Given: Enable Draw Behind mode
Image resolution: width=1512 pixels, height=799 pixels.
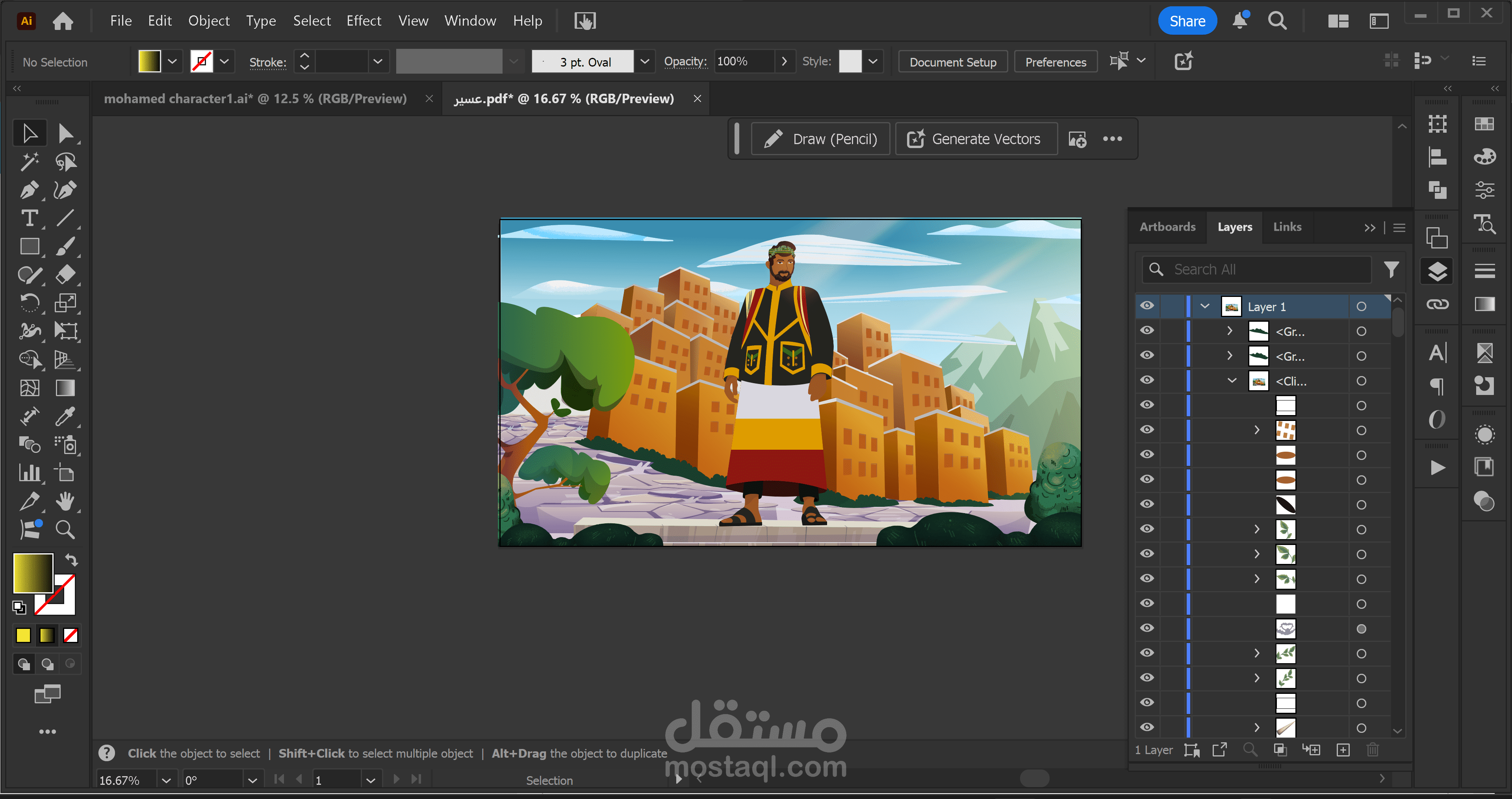Looking at the screenshot, I should click(47, 664).
